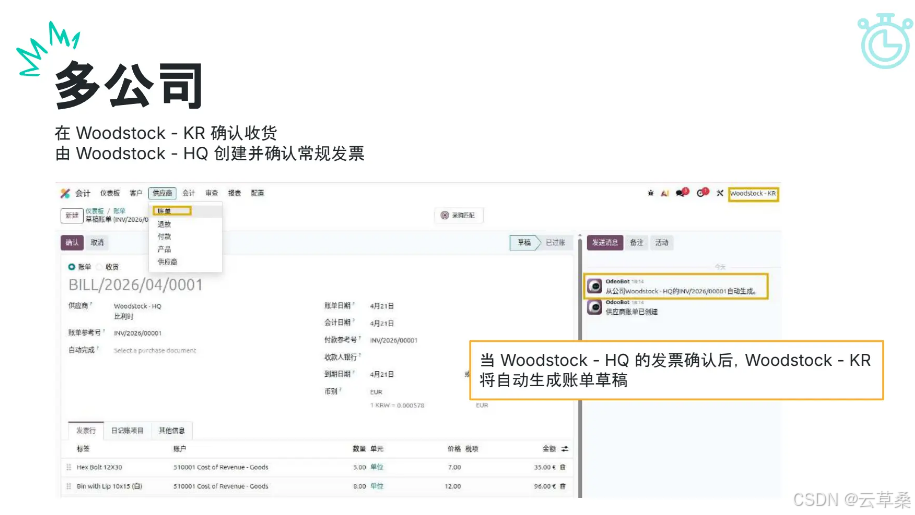Viewport: 915px width, 515px height.
Task: Pick the 到期日期 4月21日 date field
Action: click(382, 374)
